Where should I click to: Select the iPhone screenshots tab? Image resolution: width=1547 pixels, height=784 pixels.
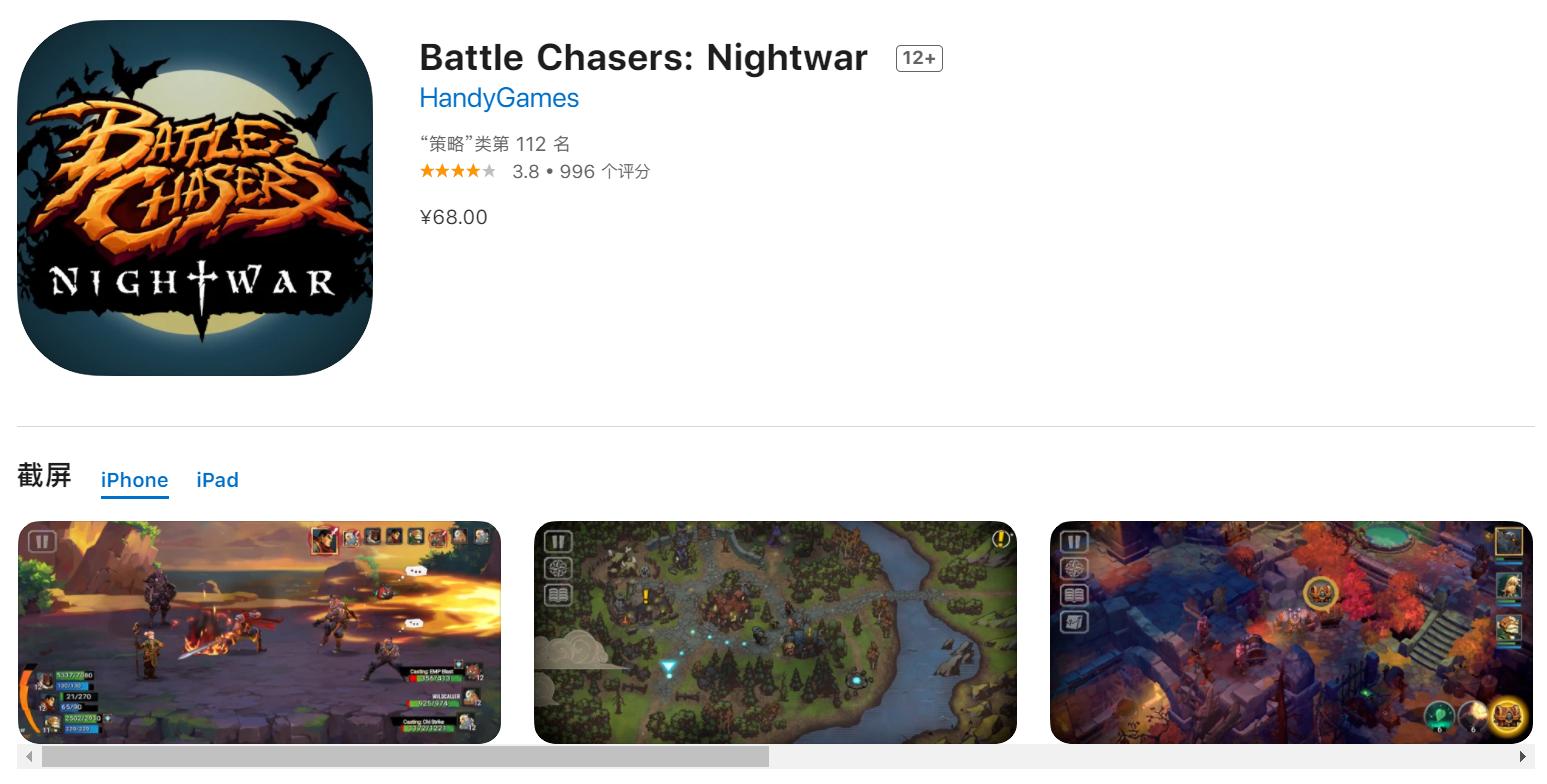pyautogui.click(x=134, y=480)
